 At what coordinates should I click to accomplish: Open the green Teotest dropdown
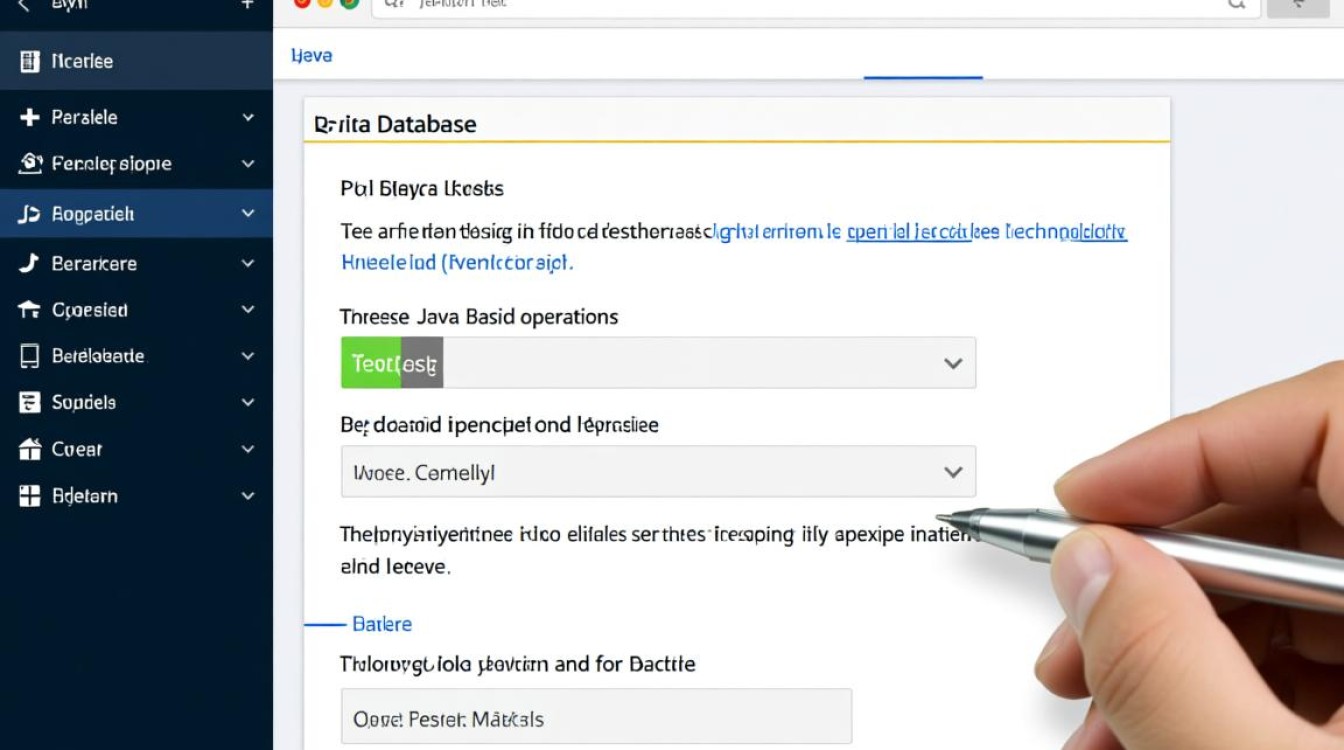tap(658, 363)
